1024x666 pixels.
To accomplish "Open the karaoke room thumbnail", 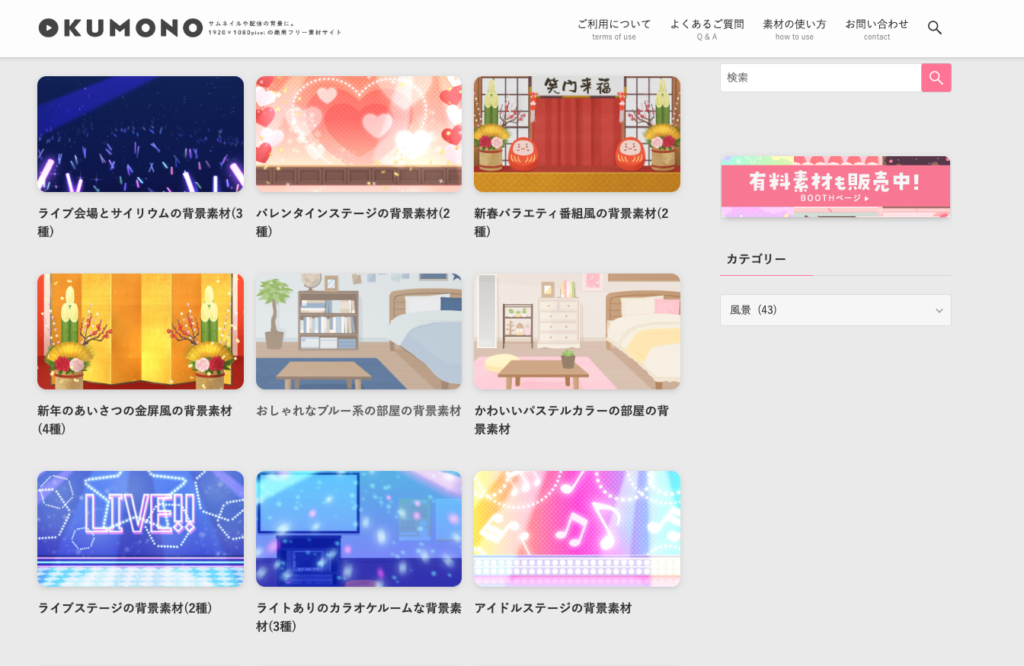I will click(359, 529).
